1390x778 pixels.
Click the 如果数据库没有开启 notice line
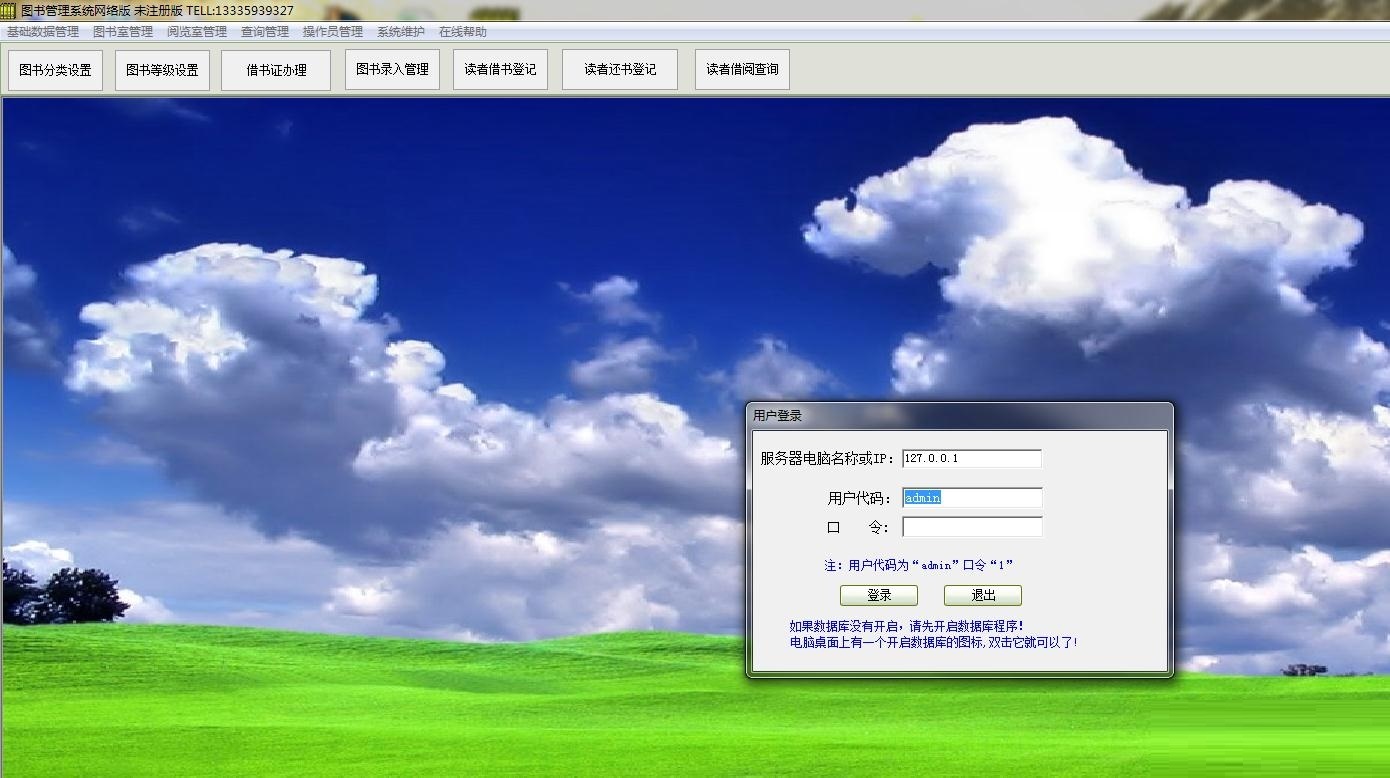906,626
